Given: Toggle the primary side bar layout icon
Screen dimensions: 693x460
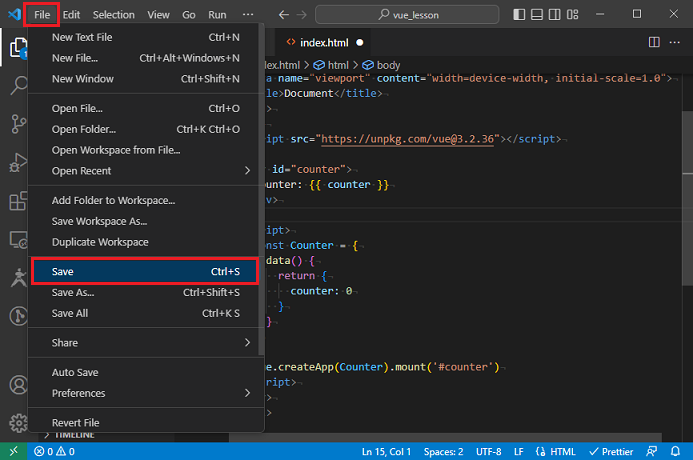Looking at the screenshot, I should [519, 15].
